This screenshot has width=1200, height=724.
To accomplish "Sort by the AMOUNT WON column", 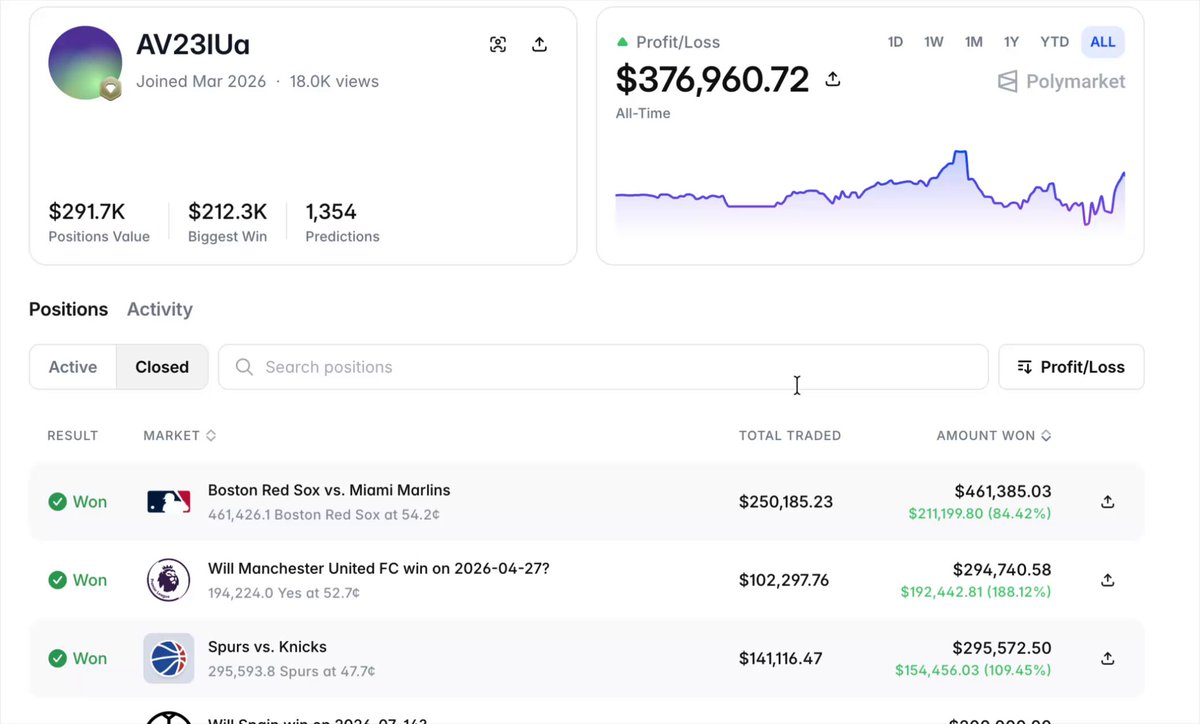I will 994,436.
